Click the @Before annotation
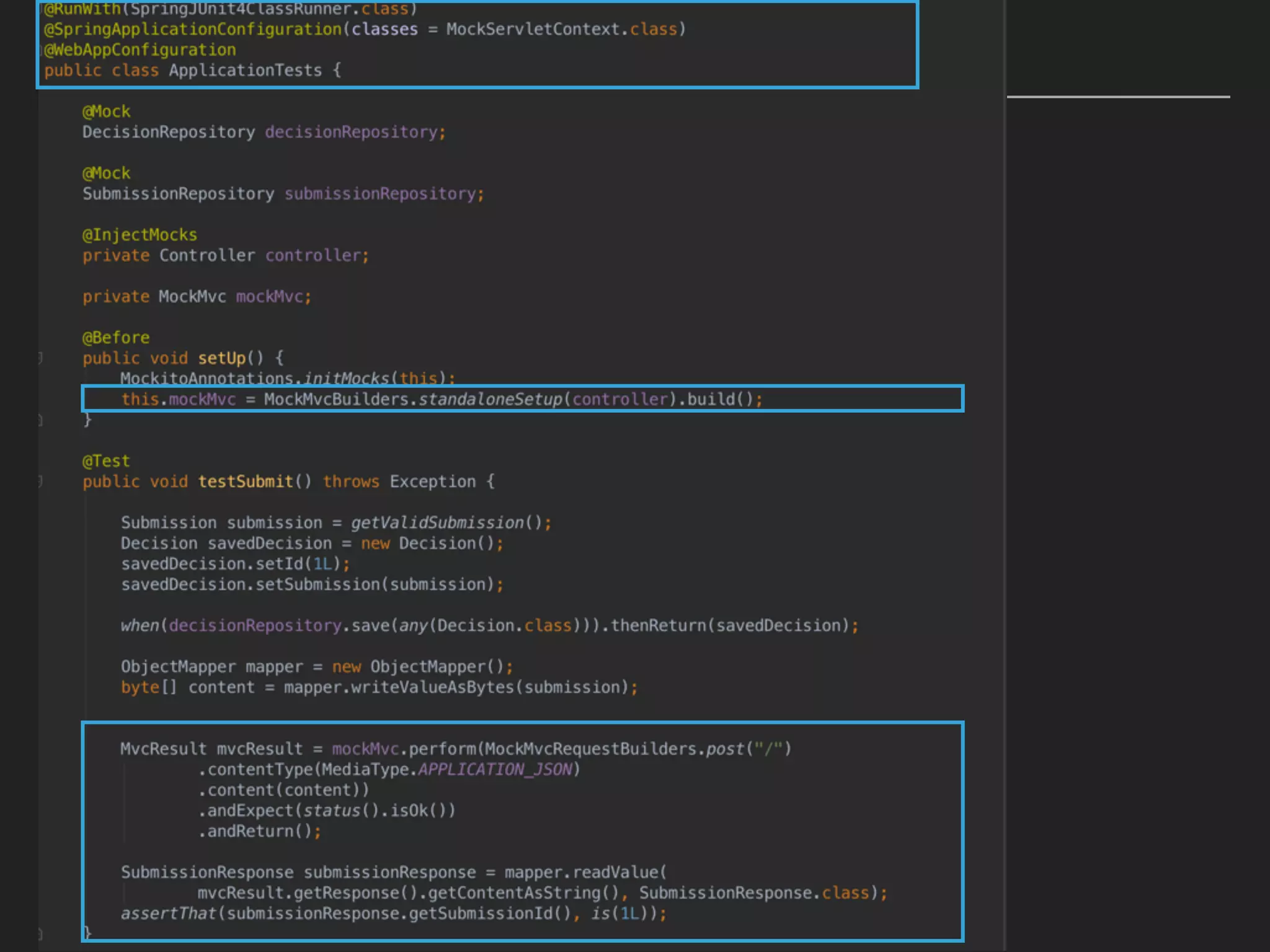The width and height of the screenshot is (1270, 952). coord(116,338)
